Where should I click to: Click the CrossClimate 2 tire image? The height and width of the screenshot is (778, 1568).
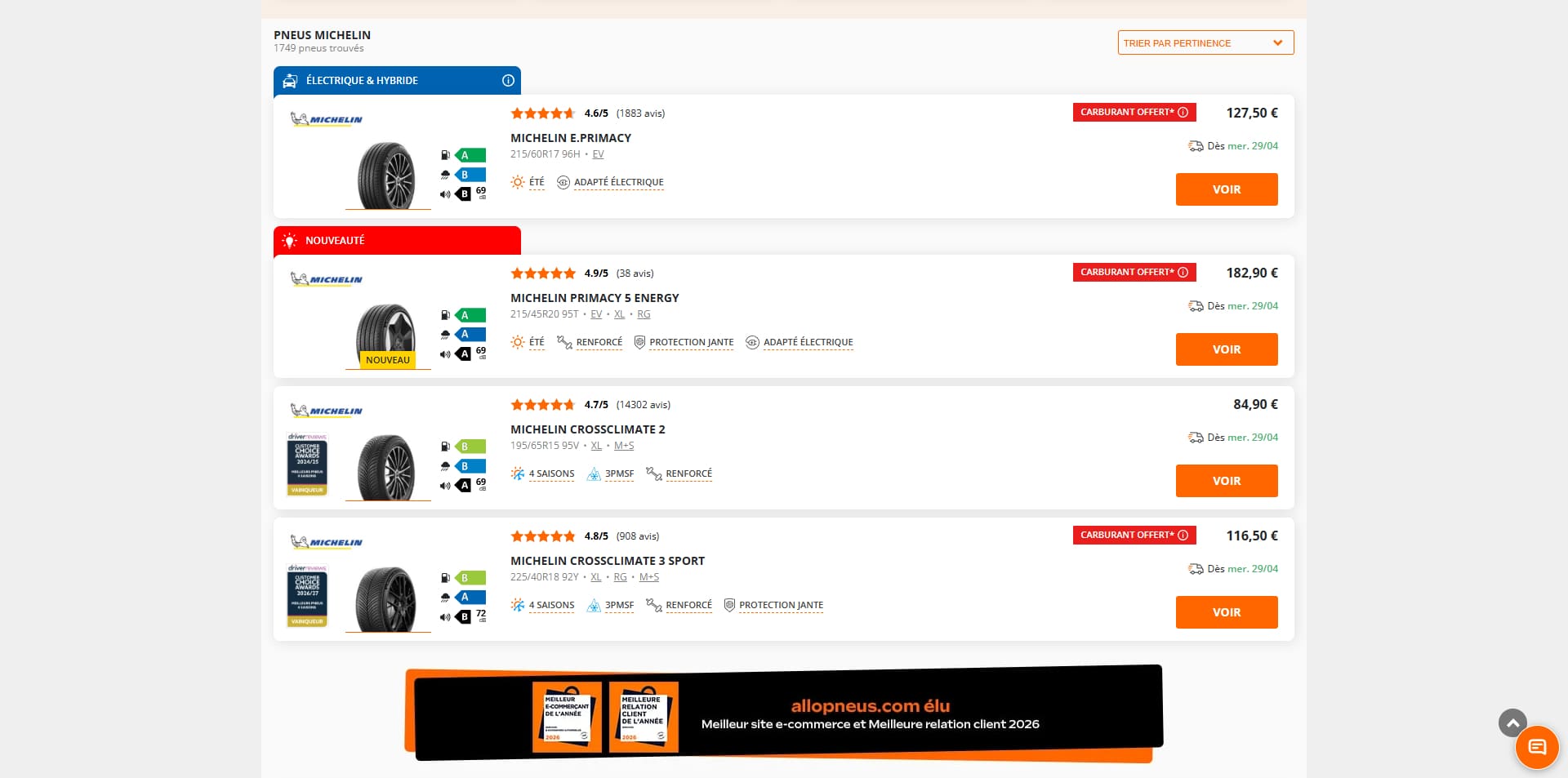coord(386,467)
